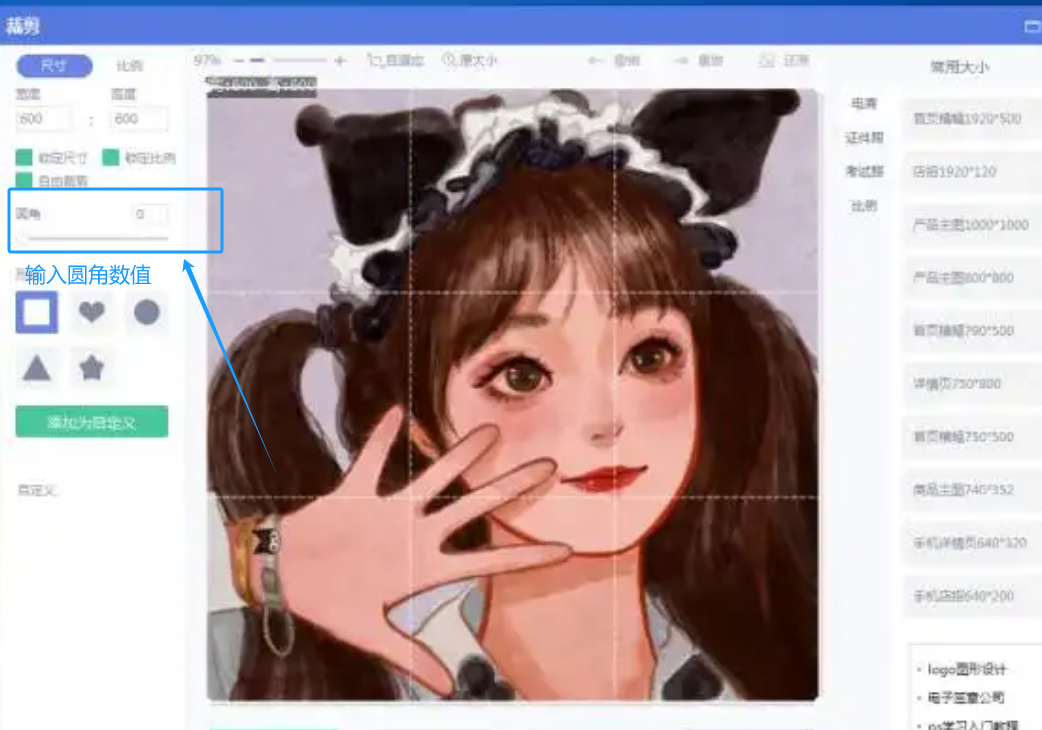This screenshot has width=1042, height=730.
Task: Open the logo图形设计 link
Action: [967, 669]
